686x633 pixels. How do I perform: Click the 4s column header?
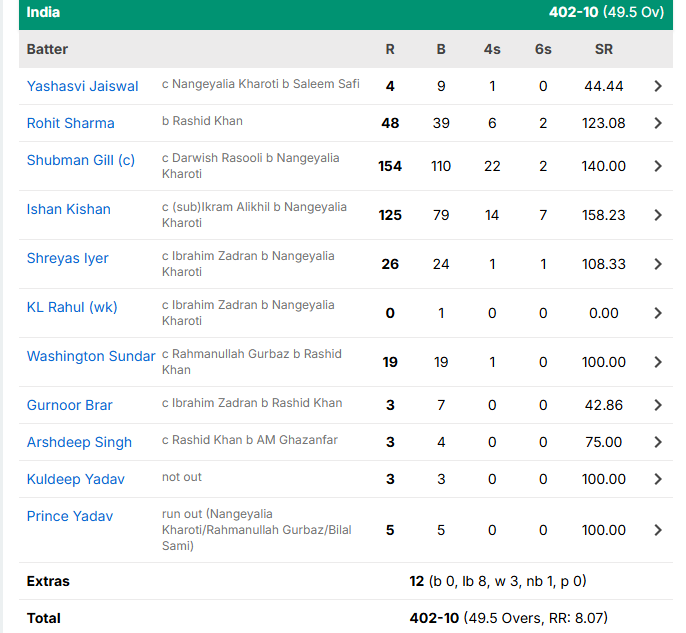pyautogui.click(x=492, y=49)
